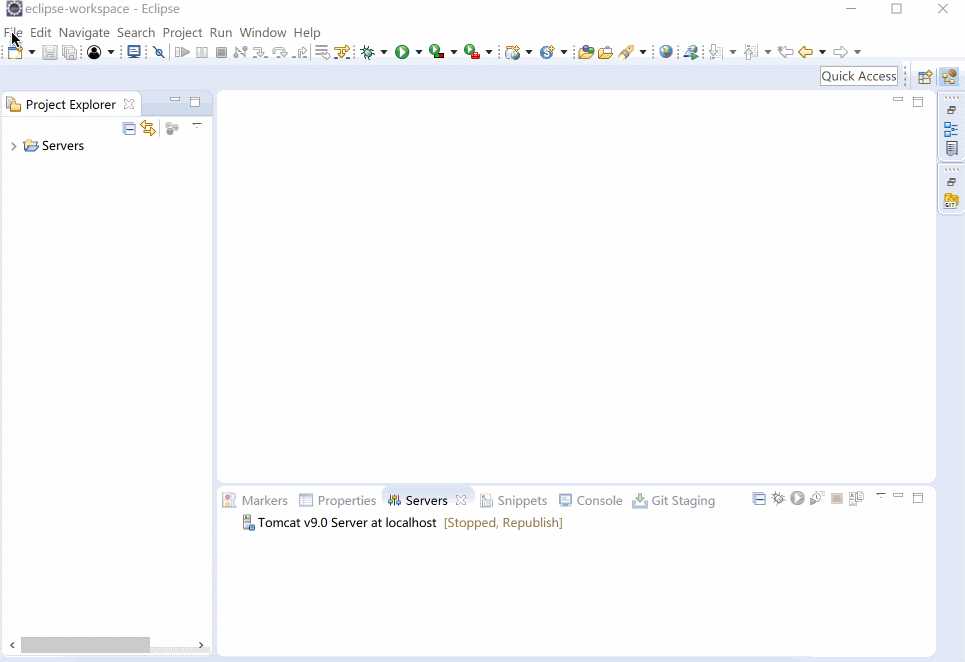Switch to the Properties tab
The width and height of the screenshot is (965, 662).
click(x=337, y=501)
